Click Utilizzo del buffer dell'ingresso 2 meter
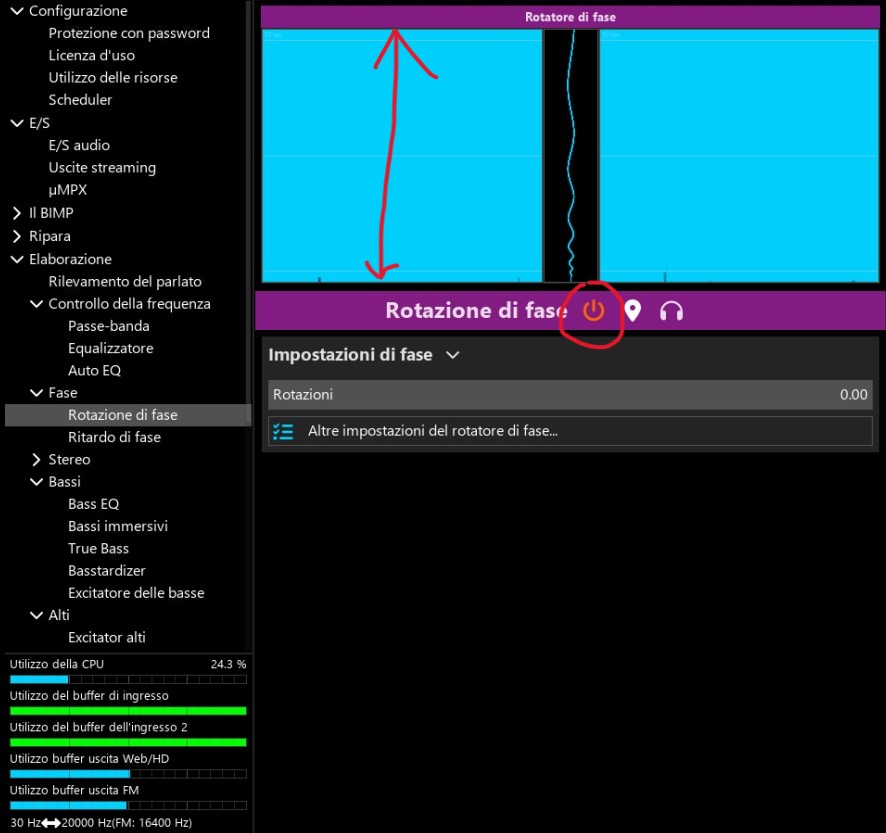 point(128,742)
